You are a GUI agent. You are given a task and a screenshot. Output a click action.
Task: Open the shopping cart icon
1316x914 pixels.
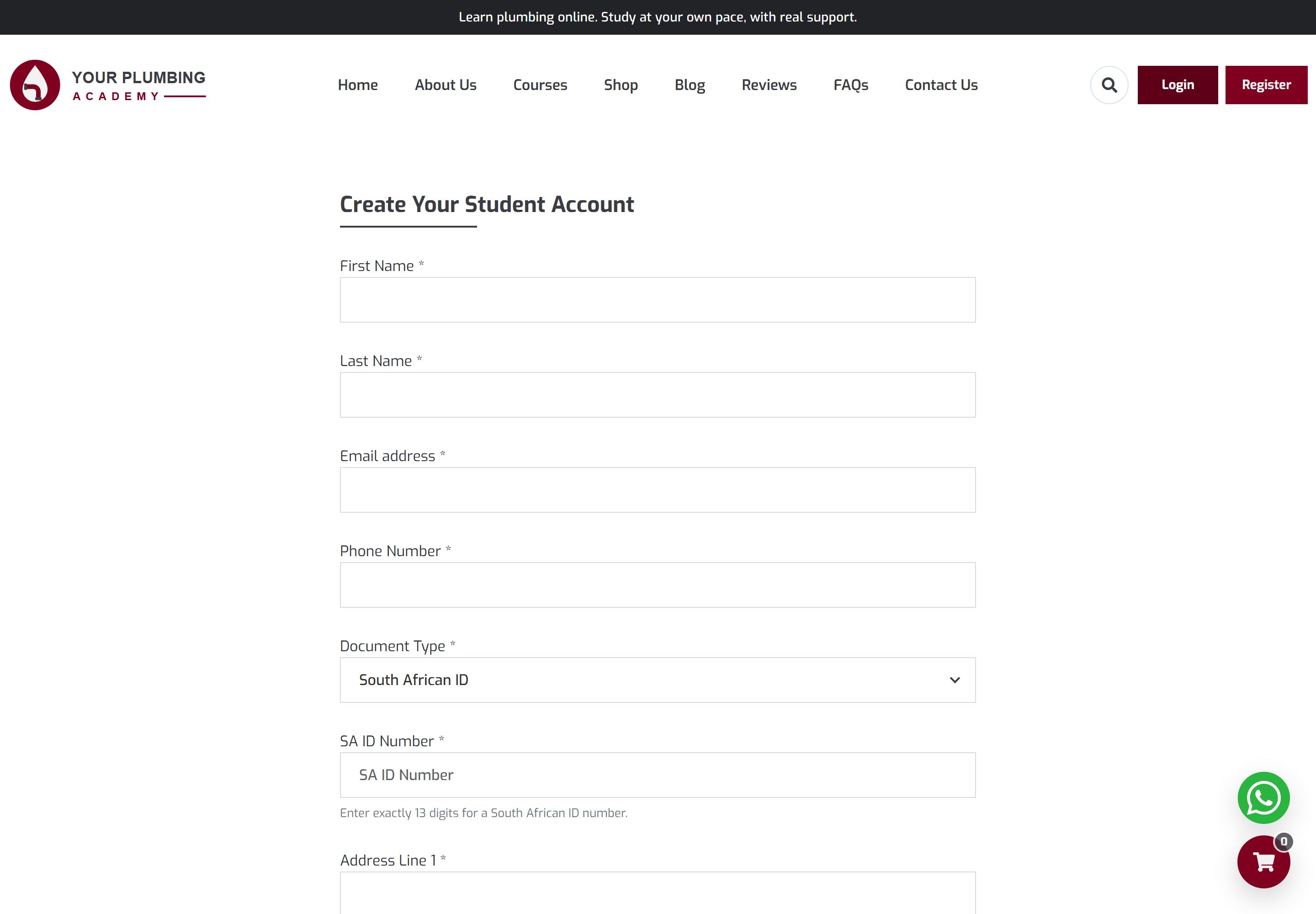1263,861
